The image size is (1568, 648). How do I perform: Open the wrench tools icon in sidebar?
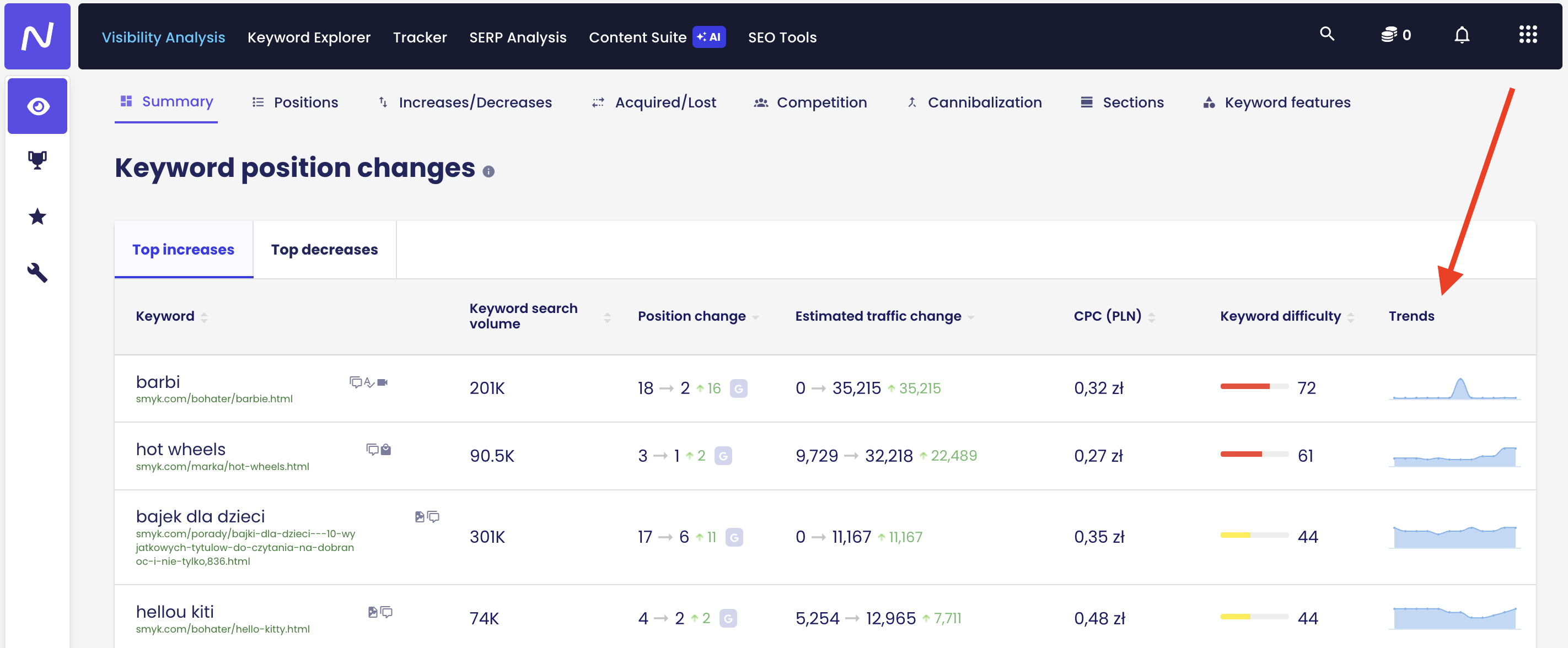pyautogui.click(x=37, y=272)
